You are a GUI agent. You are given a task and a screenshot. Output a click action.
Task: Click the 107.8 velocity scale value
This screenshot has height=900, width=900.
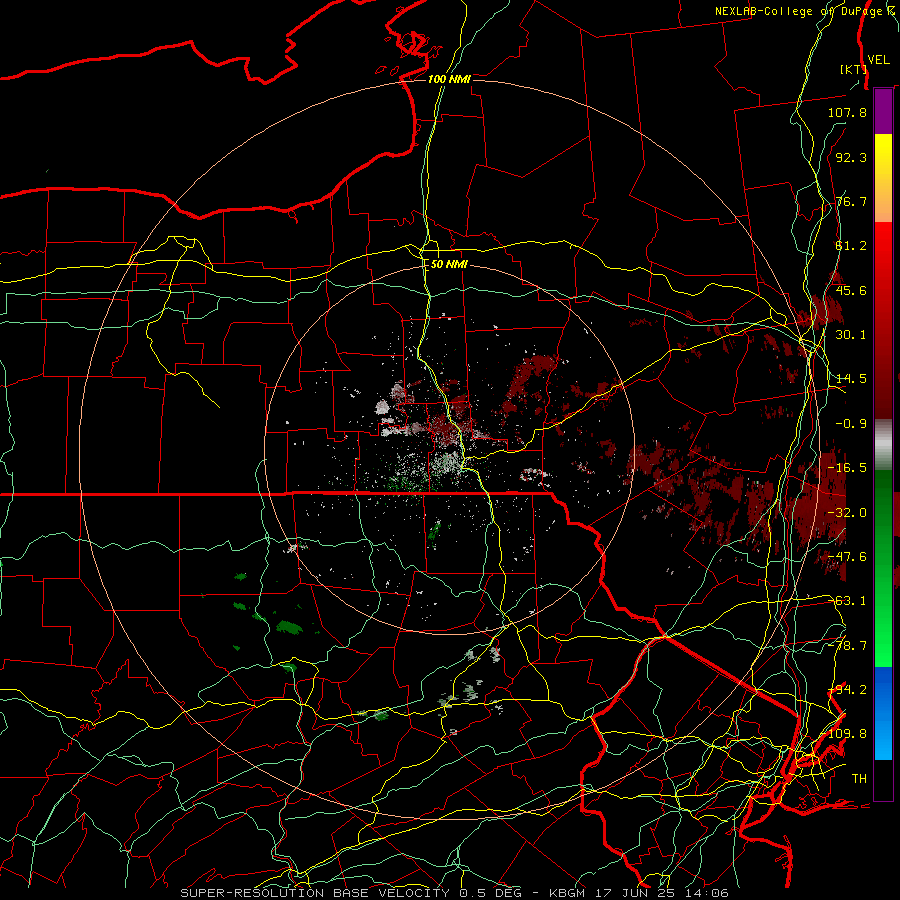(x=847, y=112)
